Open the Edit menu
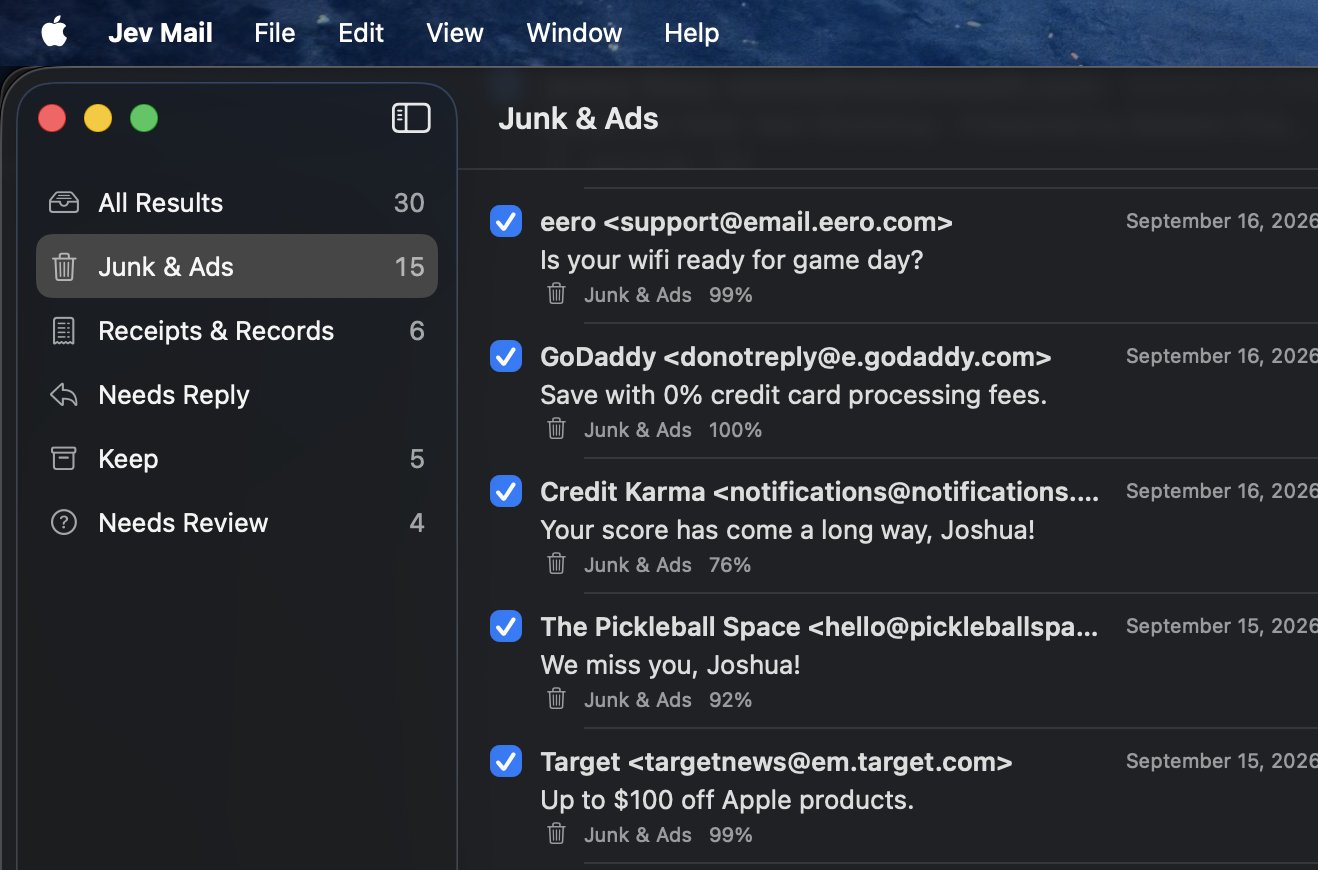Viewport: 1318px width, 870px height. [361, 33]
